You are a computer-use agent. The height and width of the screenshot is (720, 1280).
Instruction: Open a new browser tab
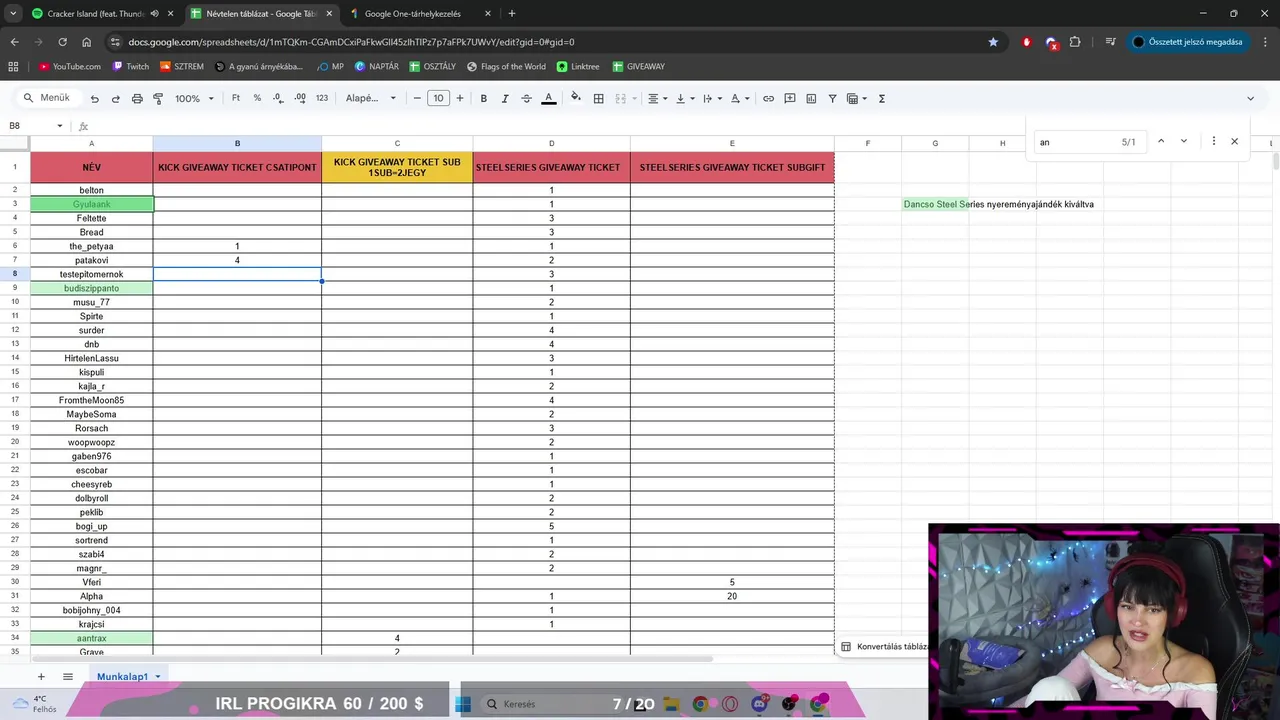pyautogui.click(x=512, y=14)
